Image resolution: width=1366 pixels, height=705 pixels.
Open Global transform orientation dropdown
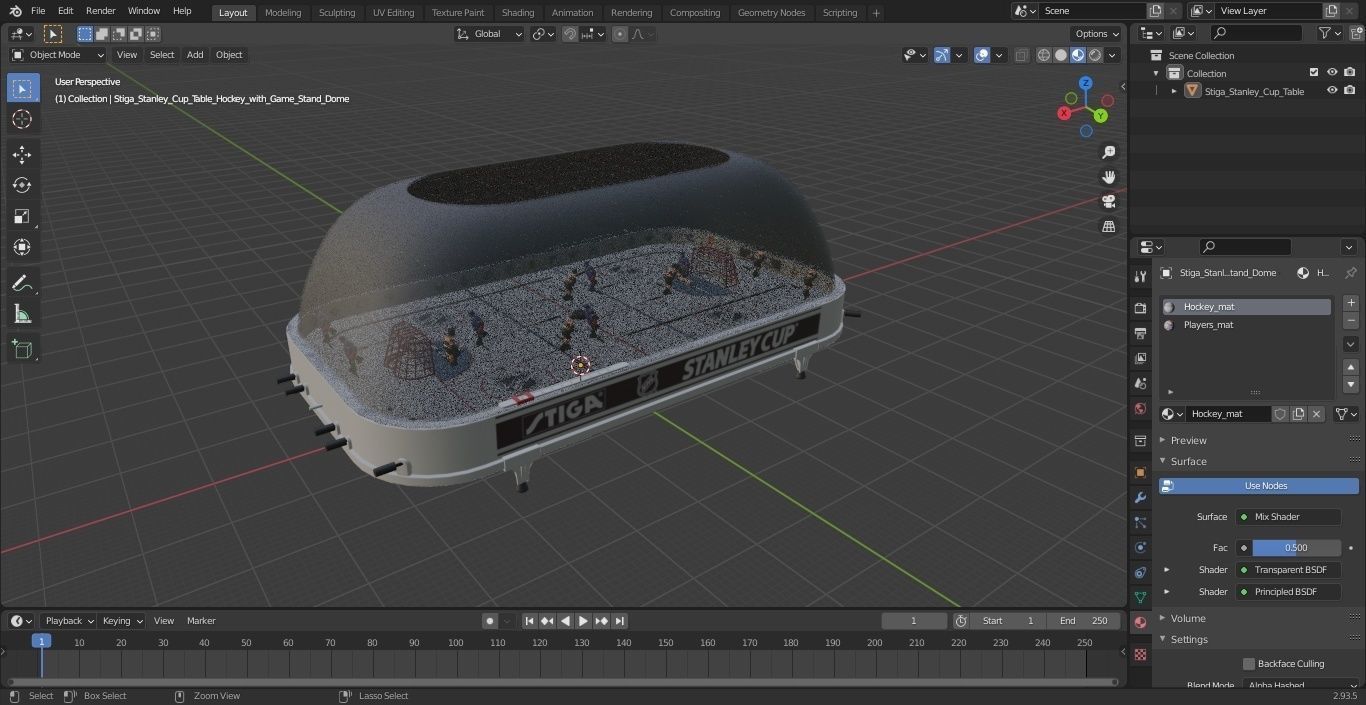tap(490, 33)
